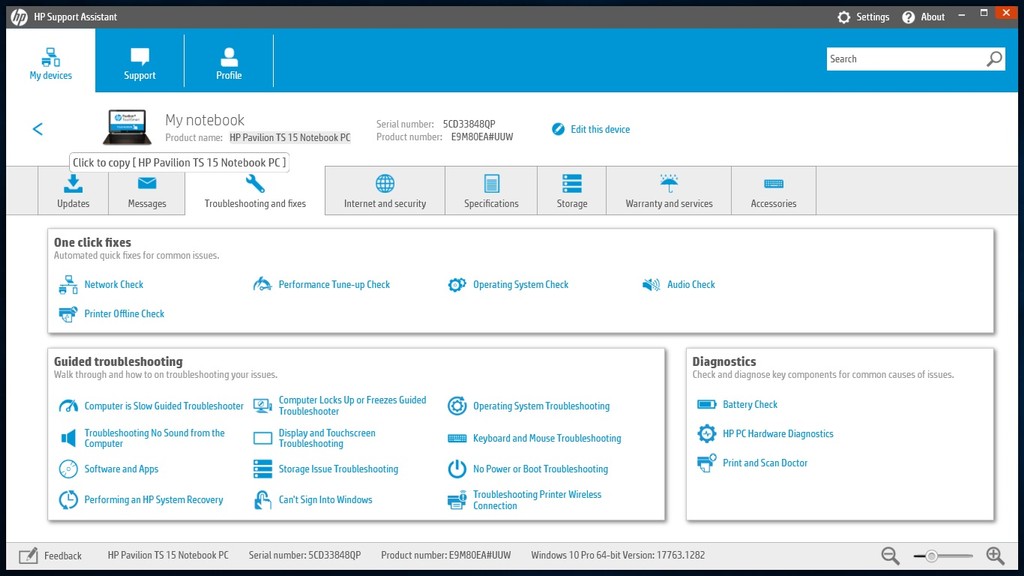Open the Accessories tab
This screenshot has width=1024, height=576.
[x=774, y=191]
